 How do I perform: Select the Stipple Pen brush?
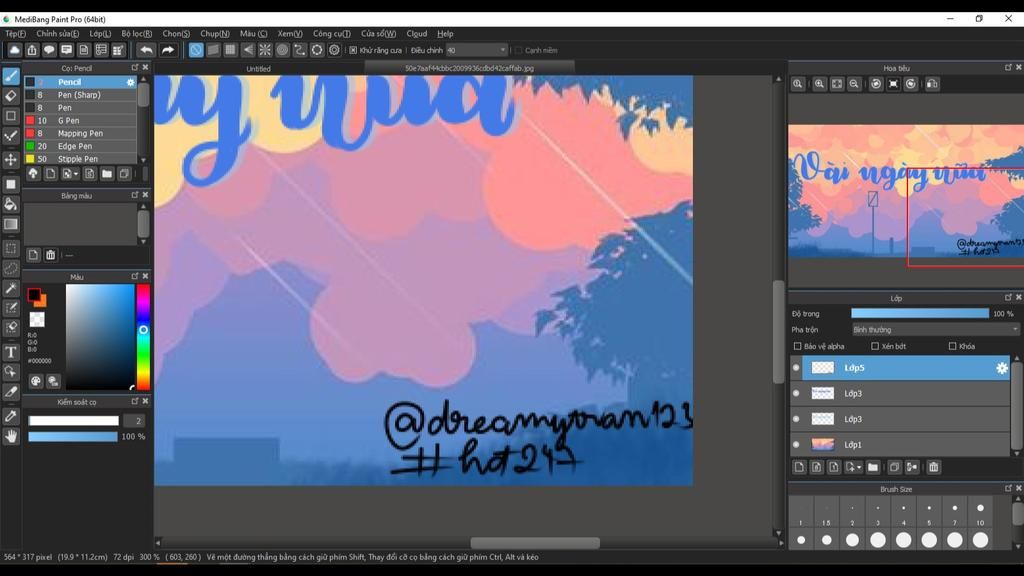click(80, 159)
